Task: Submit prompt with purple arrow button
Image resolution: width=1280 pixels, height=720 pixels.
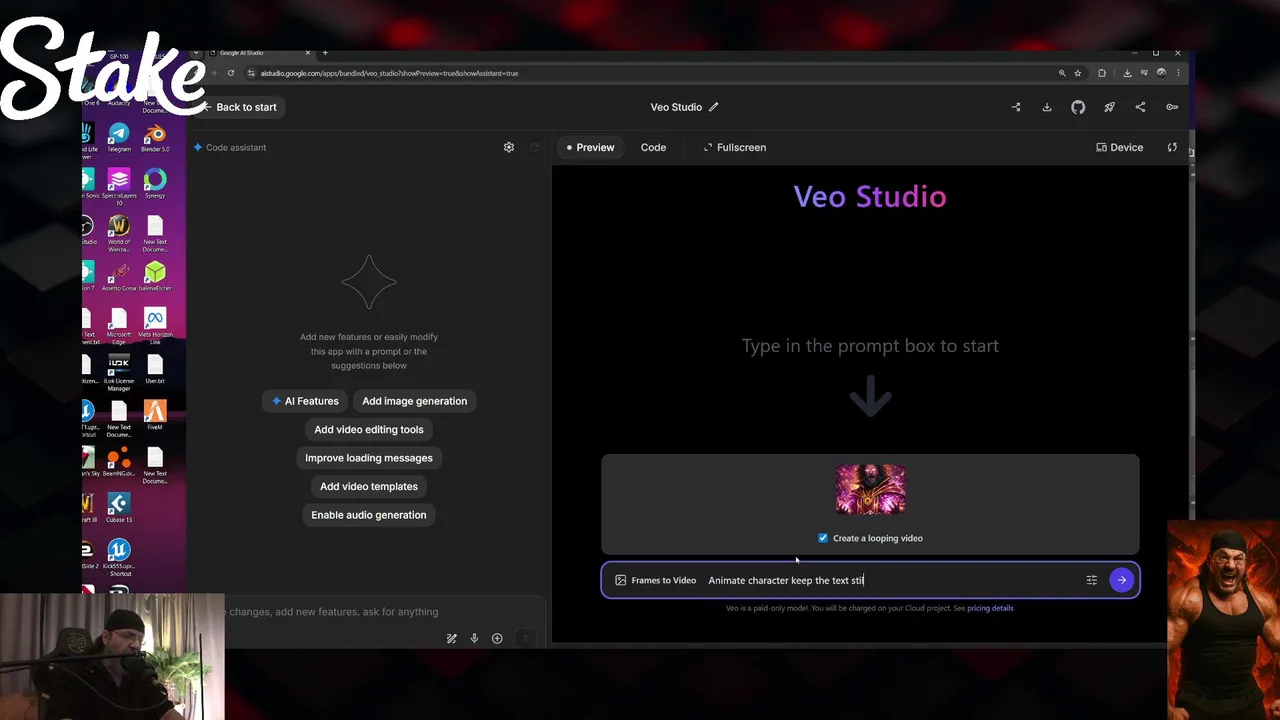Action: [x=1122, y=580]
